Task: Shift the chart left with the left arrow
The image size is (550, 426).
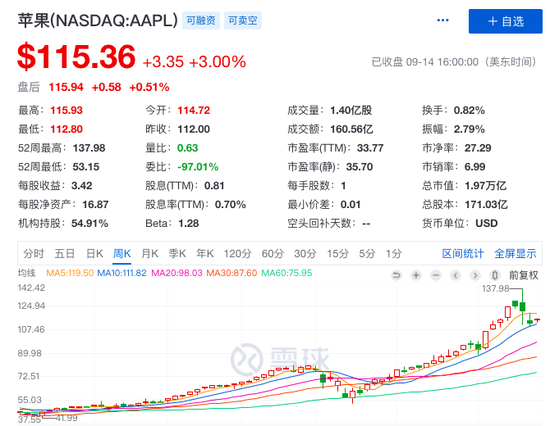Action: (x=455, y=275)
